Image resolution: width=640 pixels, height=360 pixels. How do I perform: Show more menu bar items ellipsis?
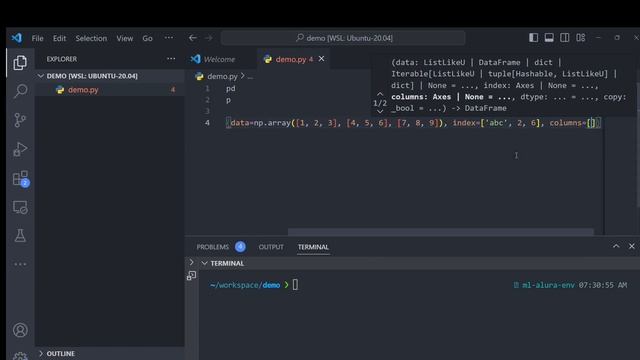169,38
